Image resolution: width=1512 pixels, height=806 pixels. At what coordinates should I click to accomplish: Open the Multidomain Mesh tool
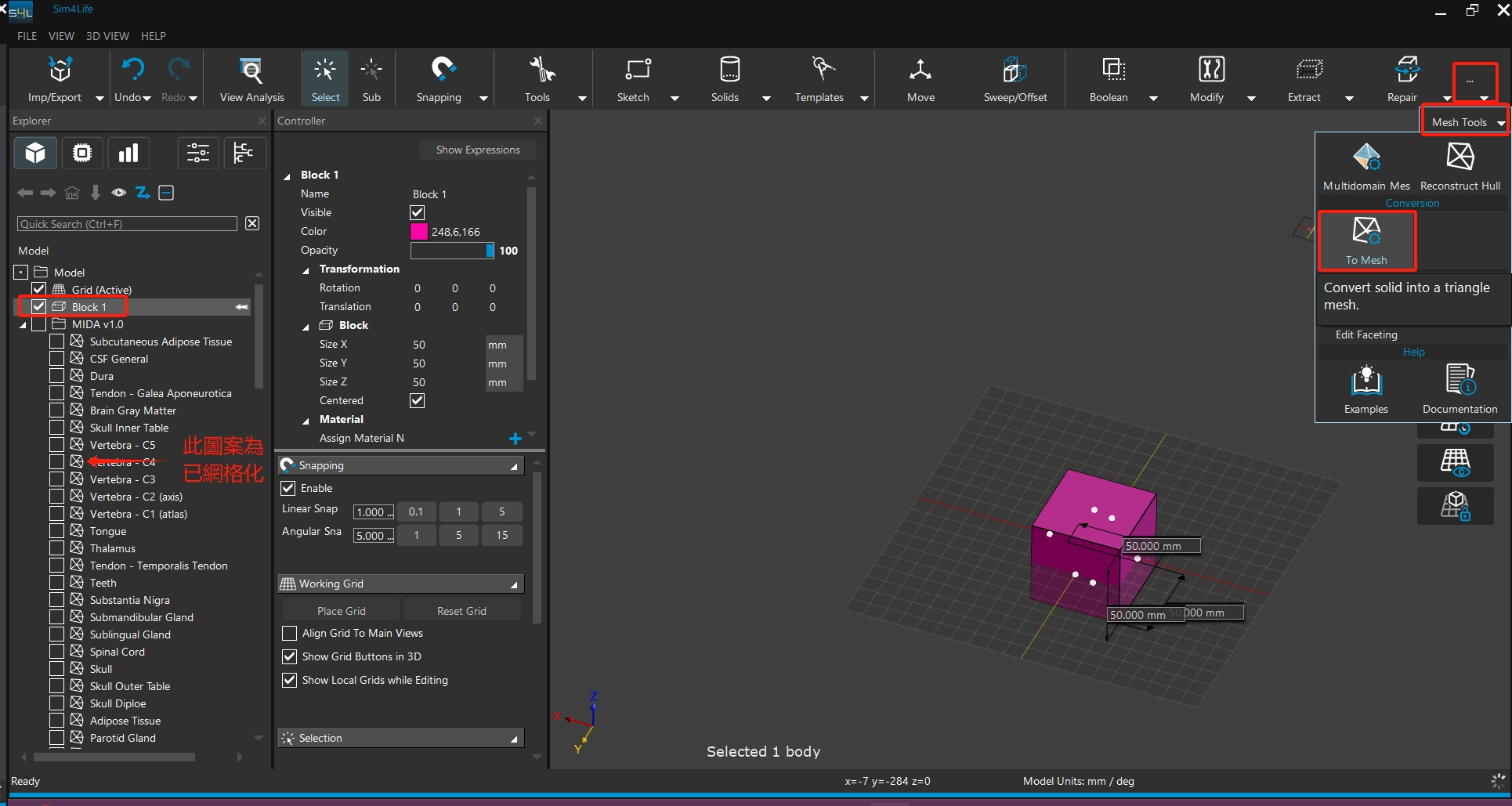(x=1366, y=158)
